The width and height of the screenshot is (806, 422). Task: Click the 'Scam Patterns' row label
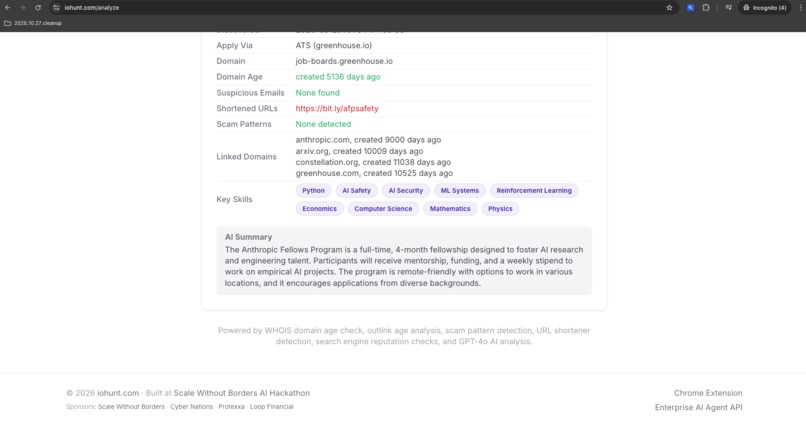244,124
